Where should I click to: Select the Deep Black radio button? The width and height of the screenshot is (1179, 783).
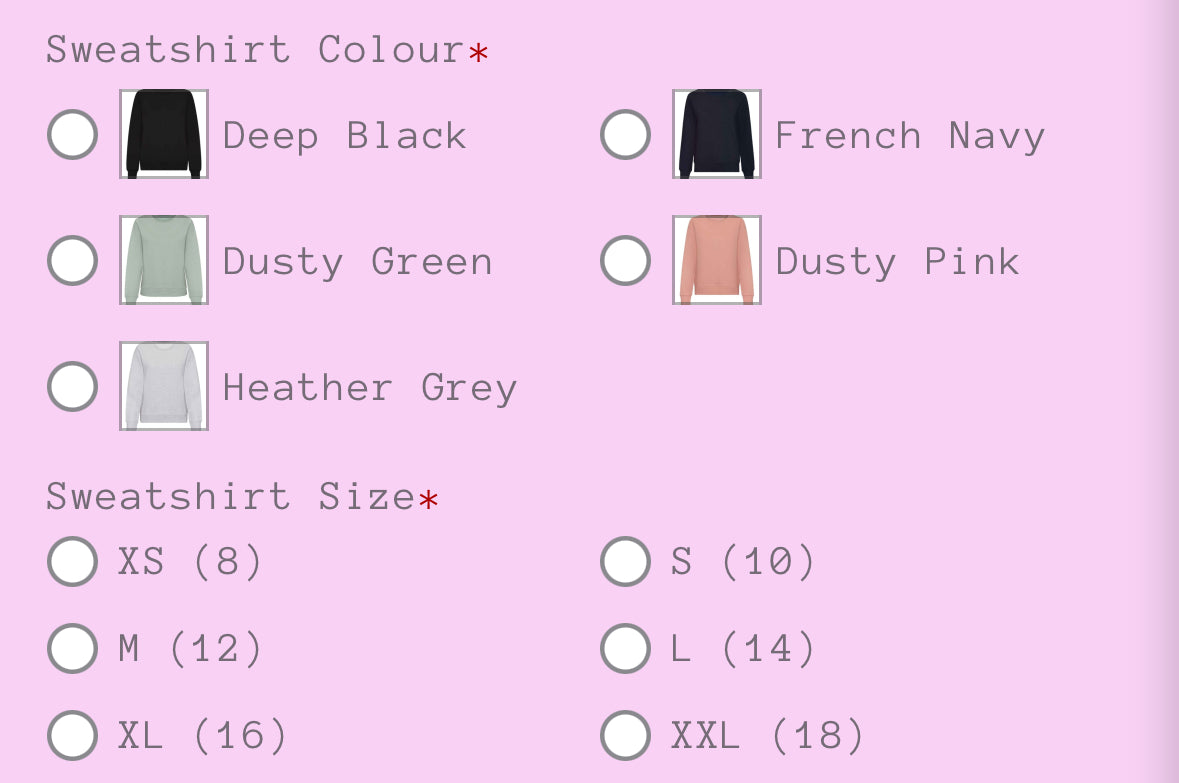tap(72, 134)
